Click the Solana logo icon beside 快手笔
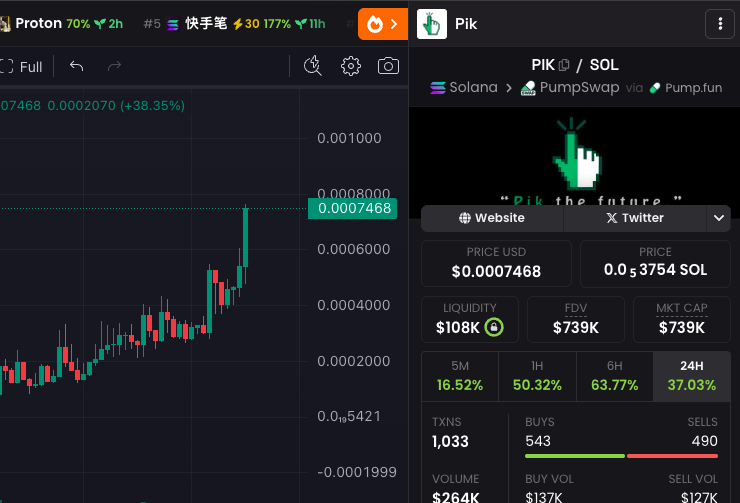 tap(173, 24)
